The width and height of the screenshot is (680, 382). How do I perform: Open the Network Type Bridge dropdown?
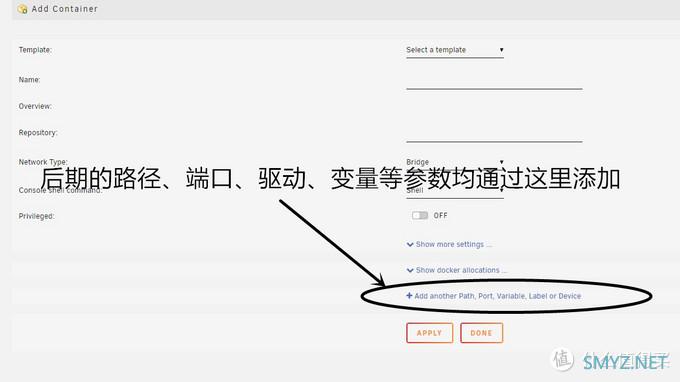tap(454, 162)
